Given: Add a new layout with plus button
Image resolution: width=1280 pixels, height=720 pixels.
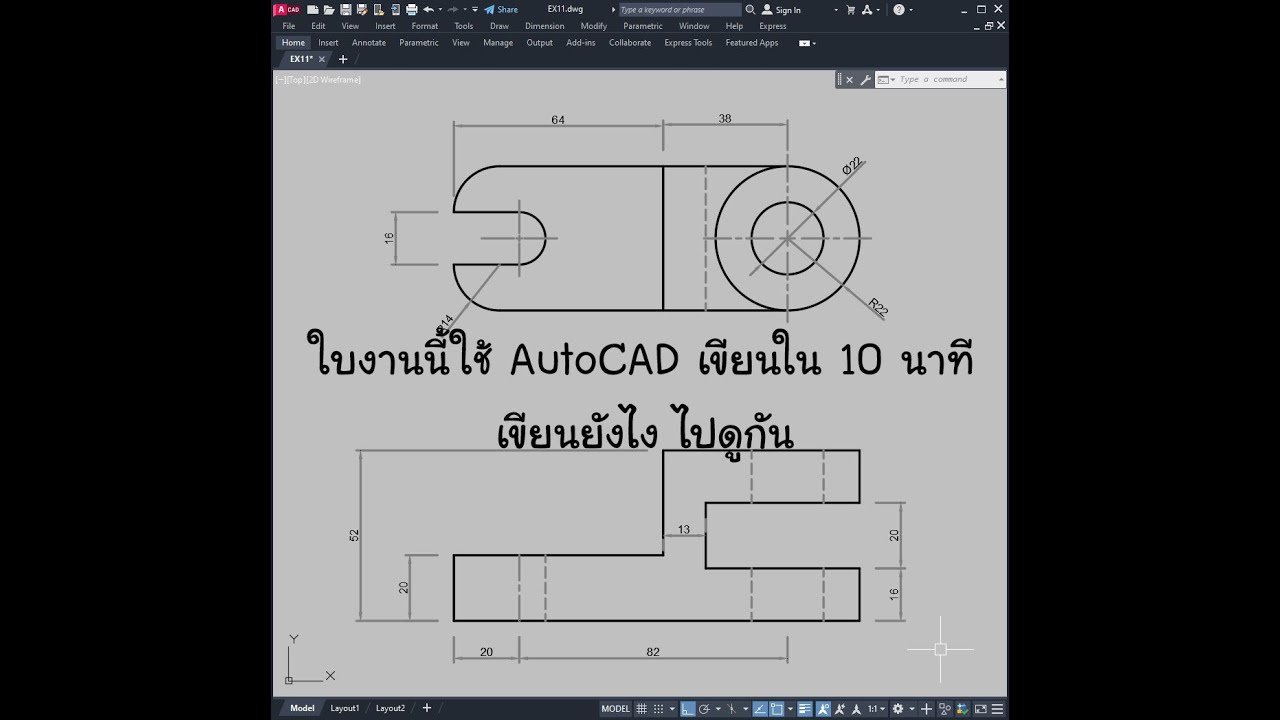Looking at the screenshot, I should (x=427, y=708).
